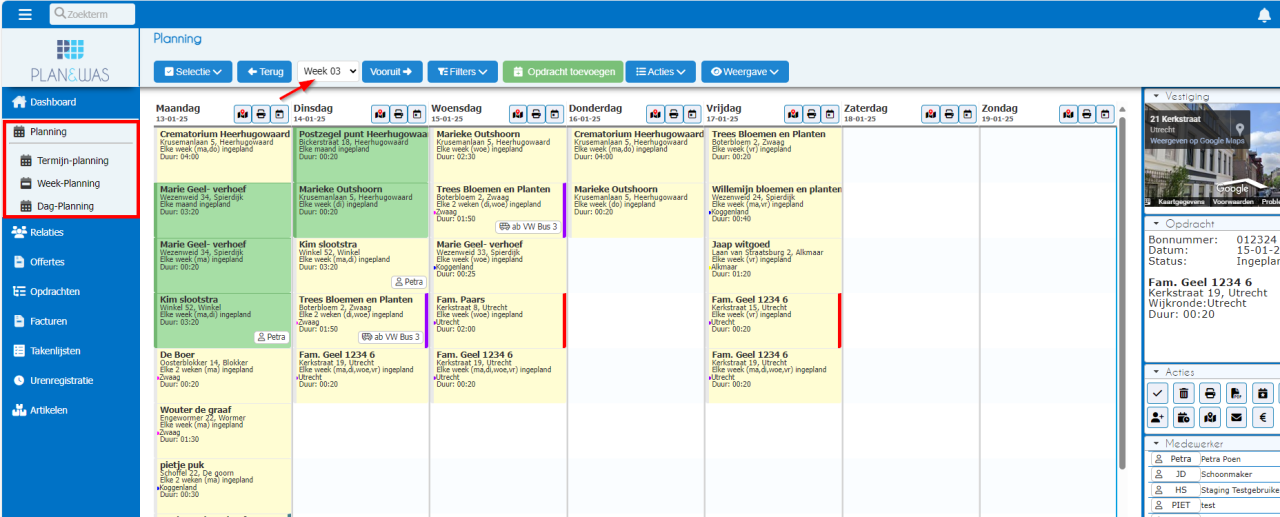Click the PDF export action icon
Image resolution: width=1280 pixels, height=517 pixels.
click(1236, 393)
